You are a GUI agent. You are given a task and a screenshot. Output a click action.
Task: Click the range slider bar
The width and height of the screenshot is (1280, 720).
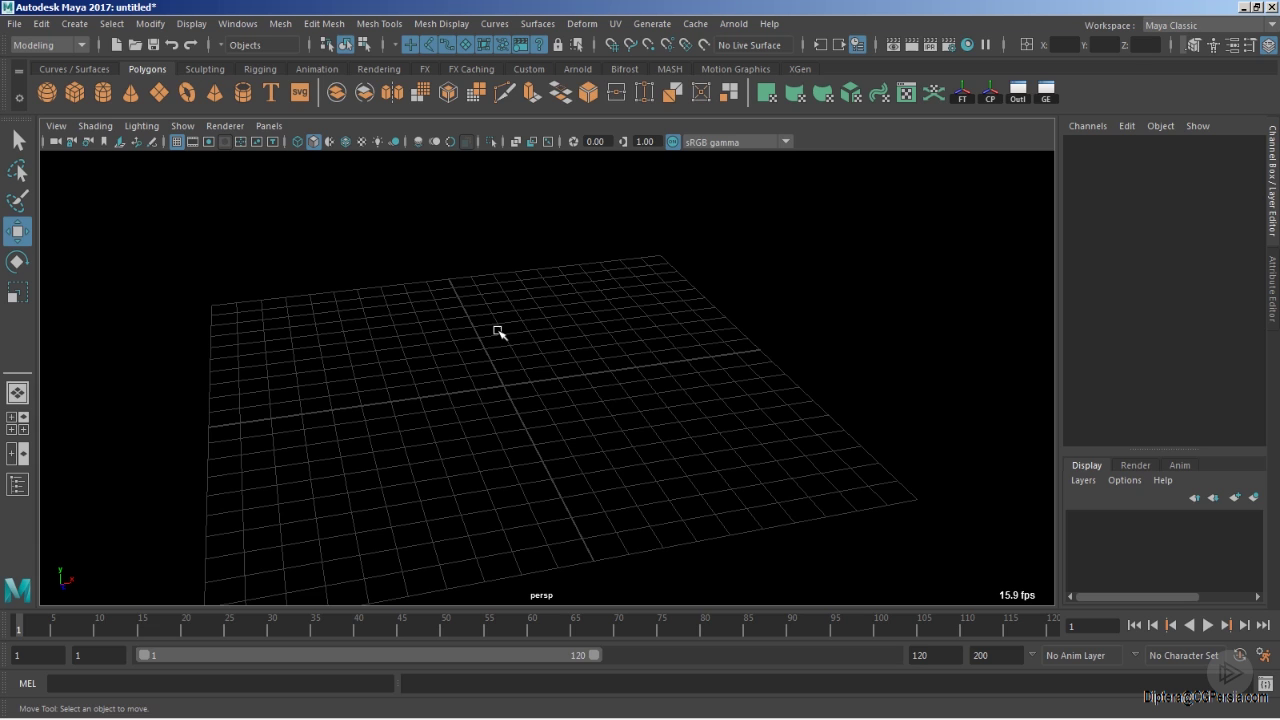369,655
